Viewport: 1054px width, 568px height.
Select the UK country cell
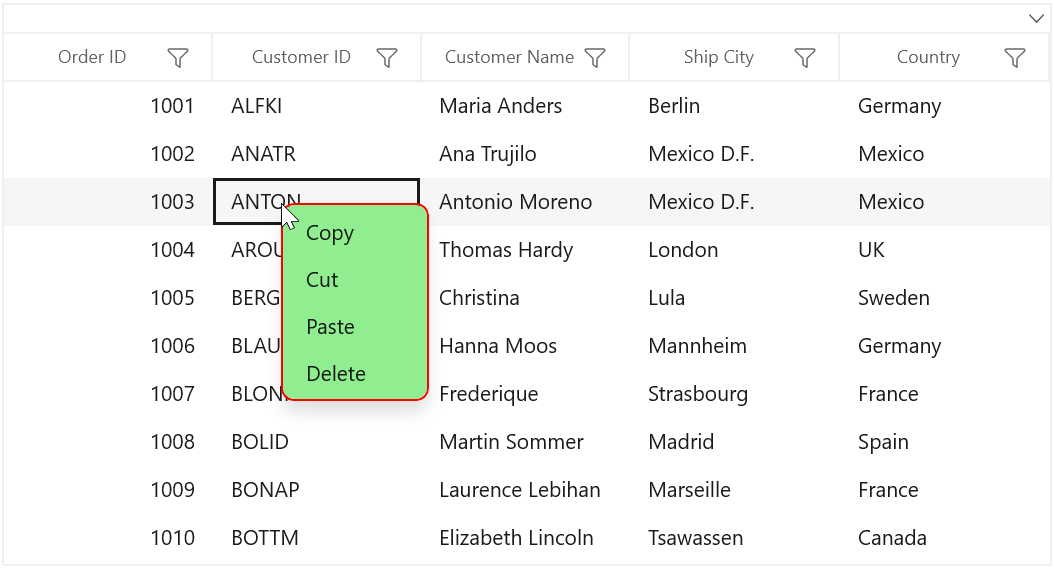tap(944, 250)
